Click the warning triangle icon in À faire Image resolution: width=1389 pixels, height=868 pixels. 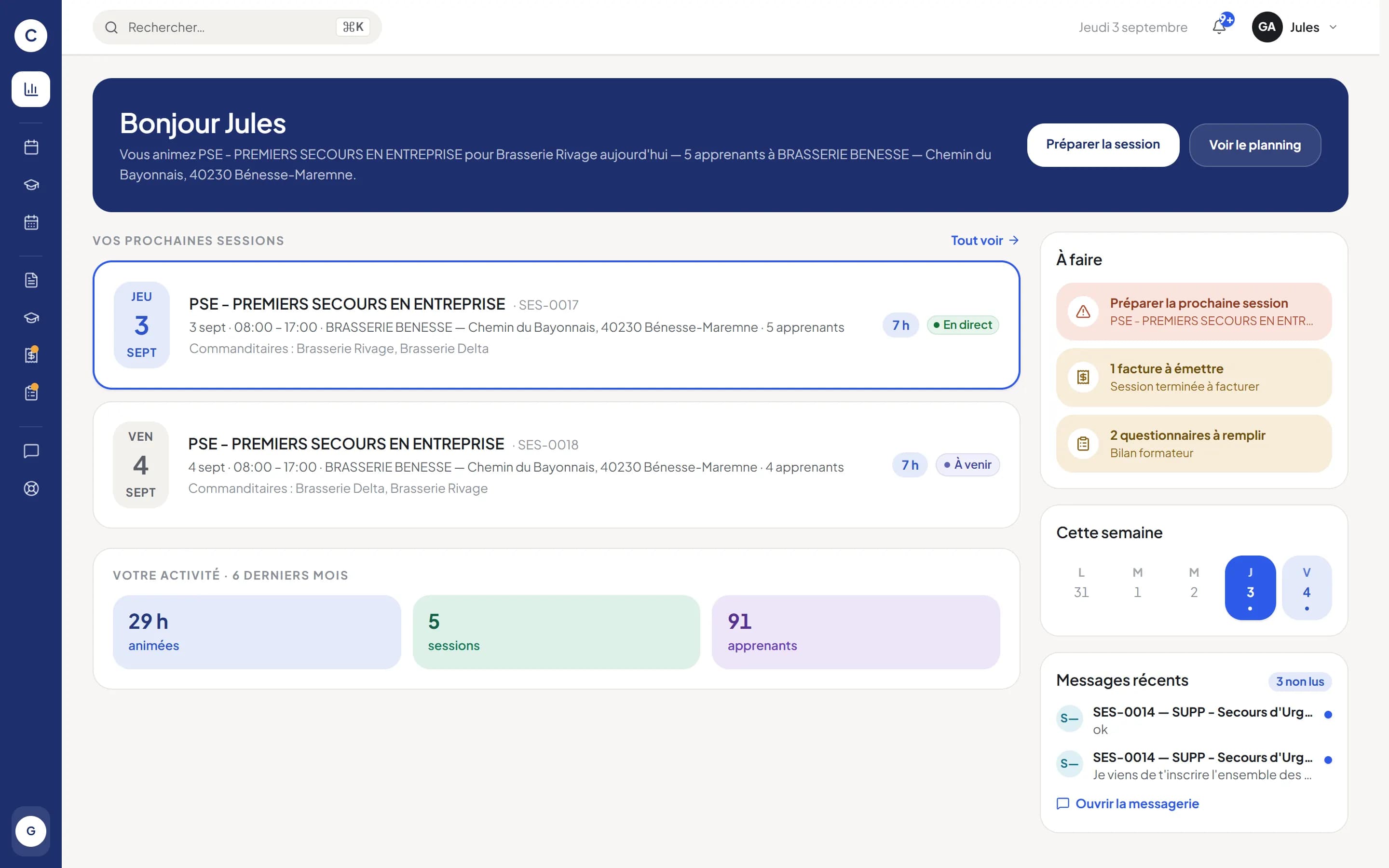pos(1082,312)
